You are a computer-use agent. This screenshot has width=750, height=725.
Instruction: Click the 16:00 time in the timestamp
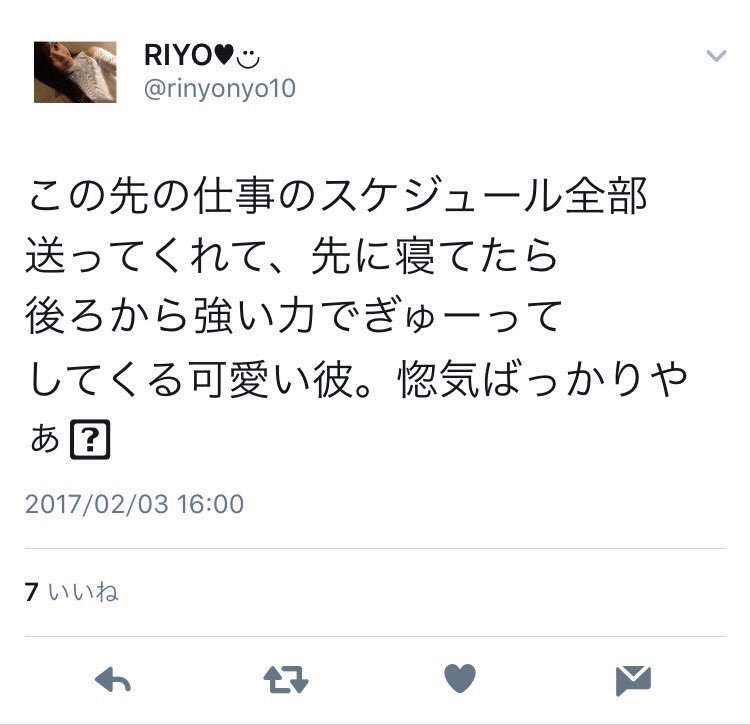(x=210, y=504)
